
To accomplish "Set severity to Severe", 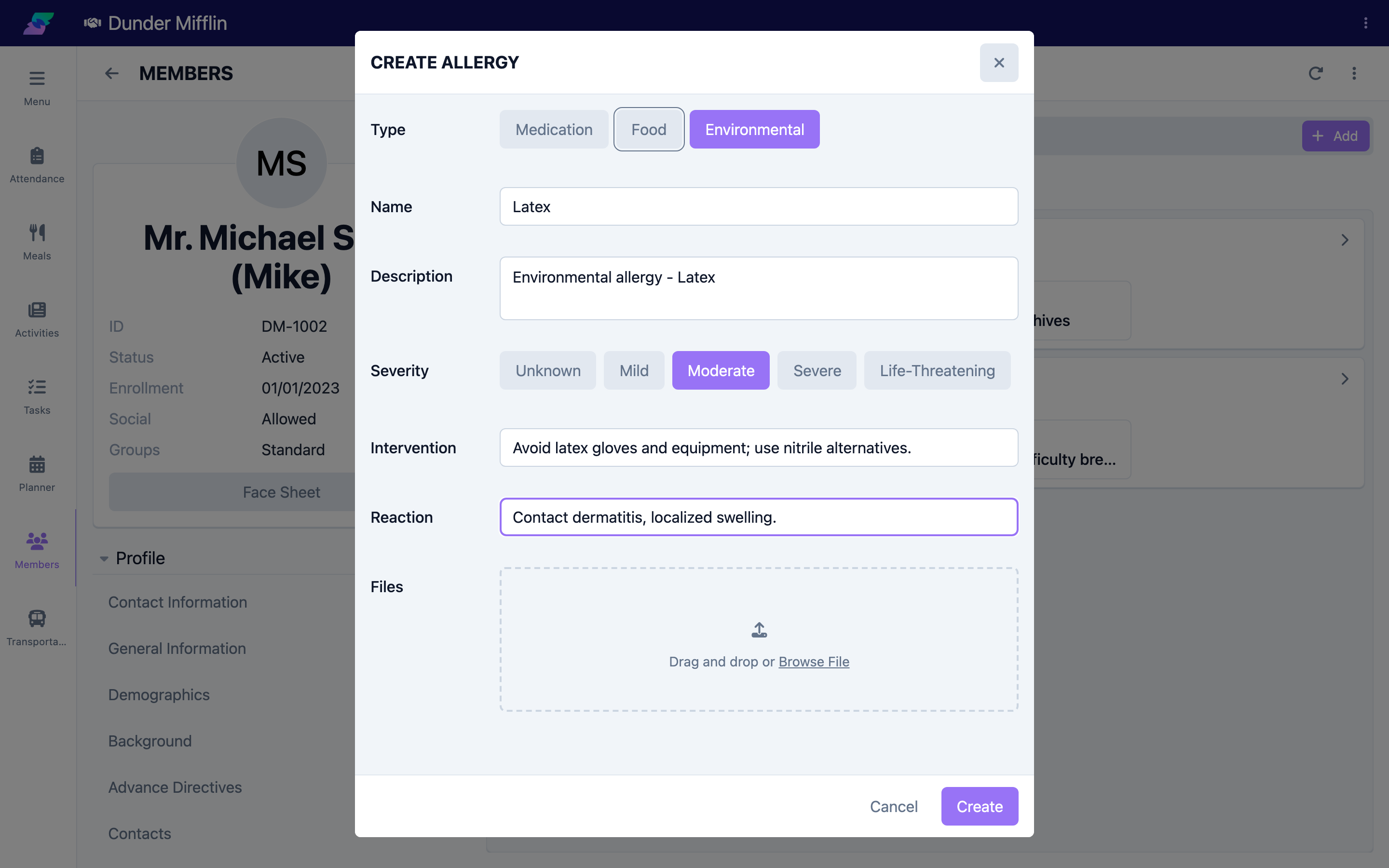I will [x=817, y=370].
